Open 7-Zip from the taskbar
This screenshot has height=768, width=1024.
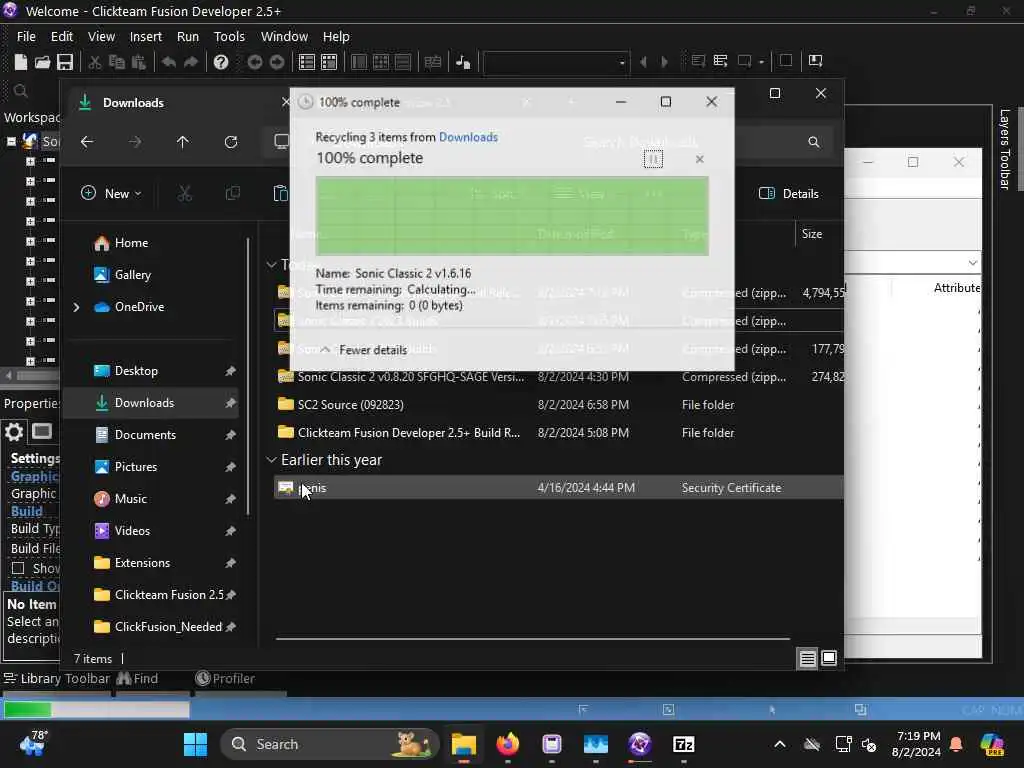tap(683, 744)
